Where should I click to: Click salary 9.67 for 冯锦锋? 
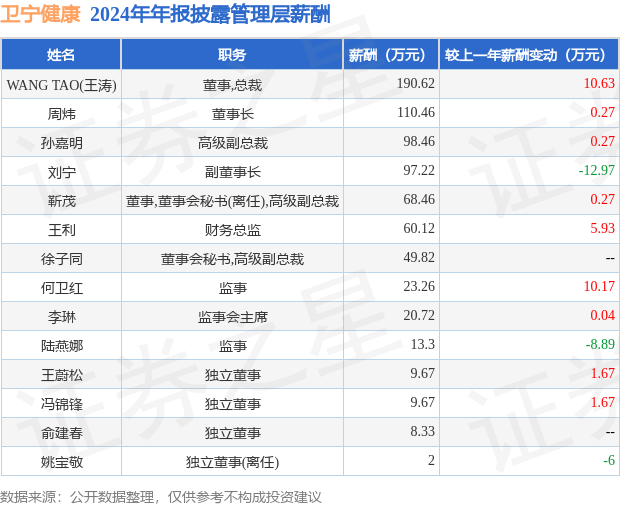pyautogui.click(x=422, y=402)
